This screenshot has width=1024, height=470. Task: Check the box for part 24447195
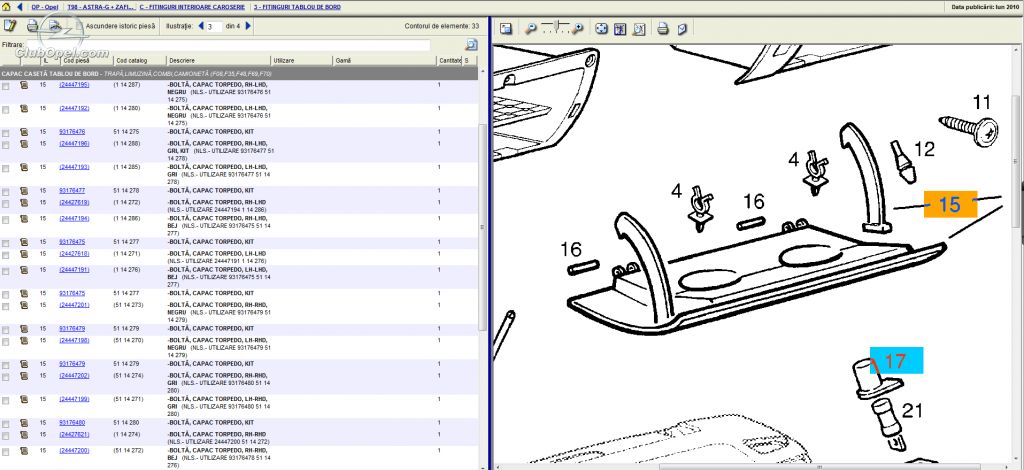click(x=6, y=86)
